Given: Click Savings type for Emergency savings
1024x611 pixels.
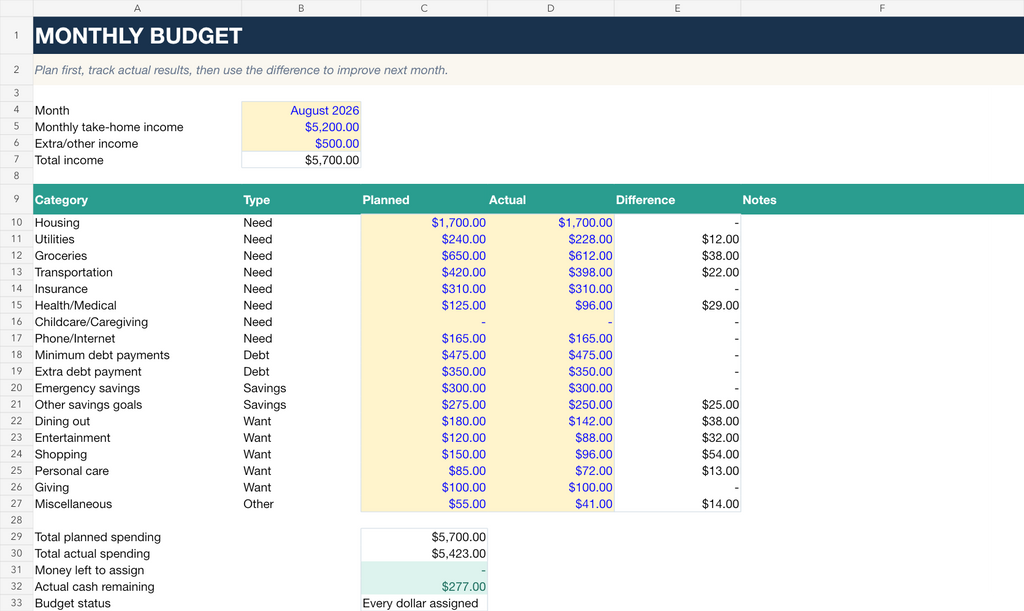Looking at the screenshot, I should click(301, 388).
